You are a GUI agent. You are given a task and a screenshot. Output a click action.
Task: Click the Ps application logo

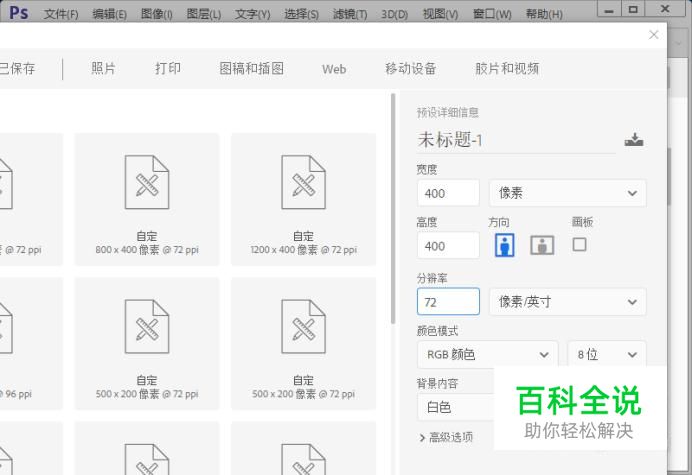click(19, 12)
